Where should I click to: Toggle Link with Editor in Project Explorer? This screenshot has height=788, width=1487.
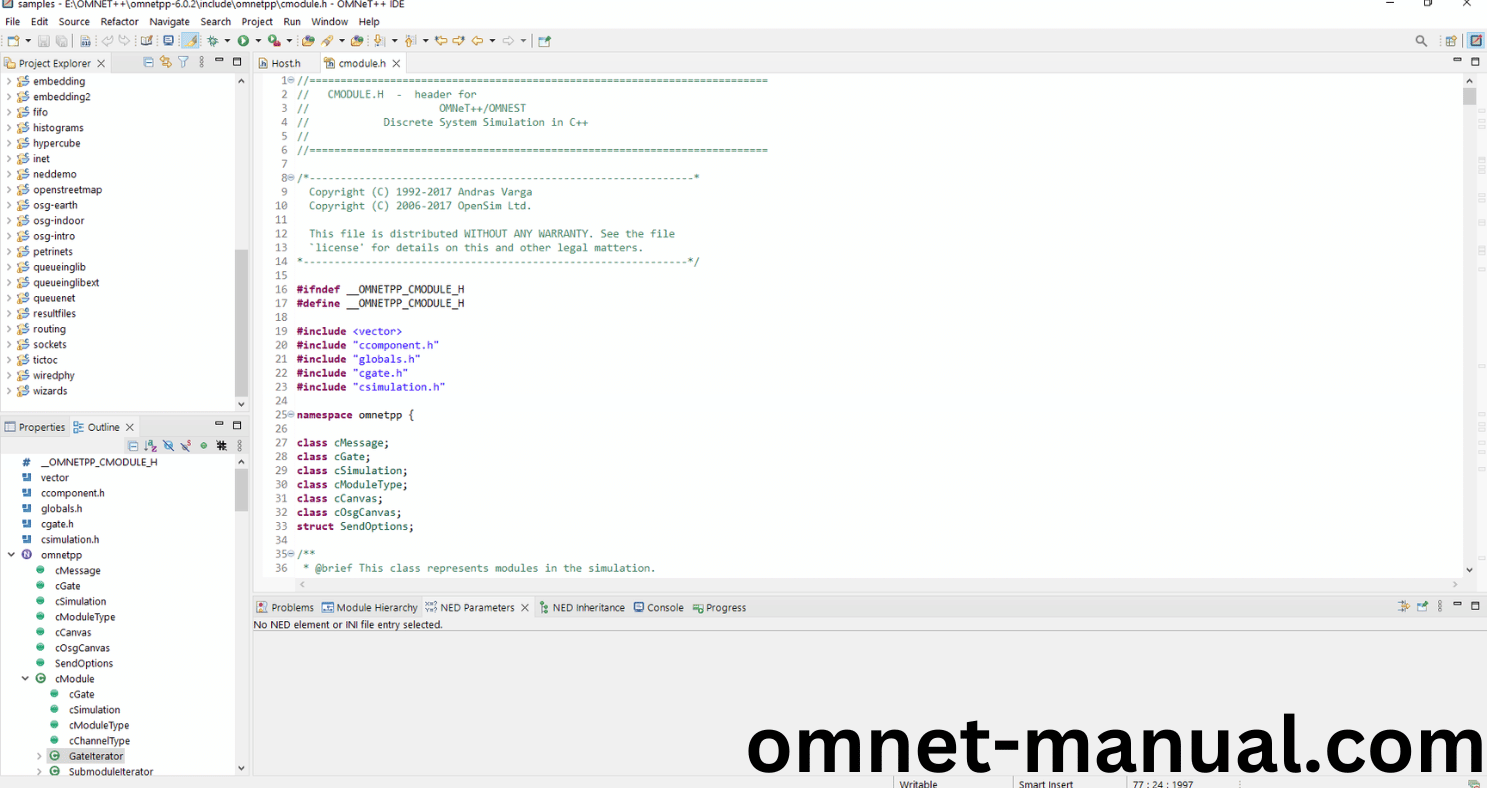pyautogui.click(x=166, y=62)
